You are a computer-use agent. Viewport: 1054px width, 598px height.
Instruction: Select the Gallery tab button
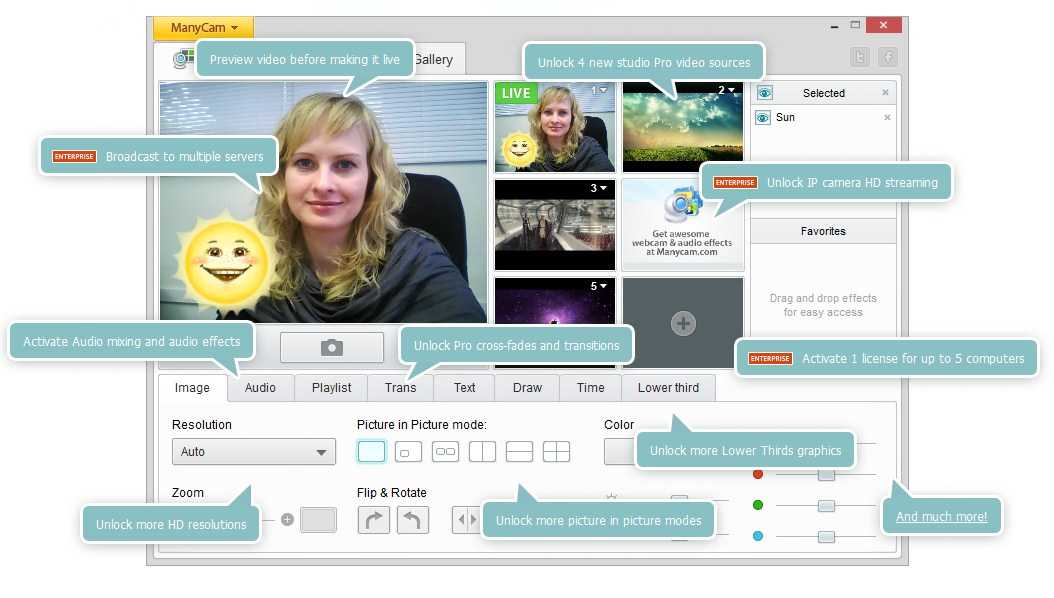pos(435,58)
